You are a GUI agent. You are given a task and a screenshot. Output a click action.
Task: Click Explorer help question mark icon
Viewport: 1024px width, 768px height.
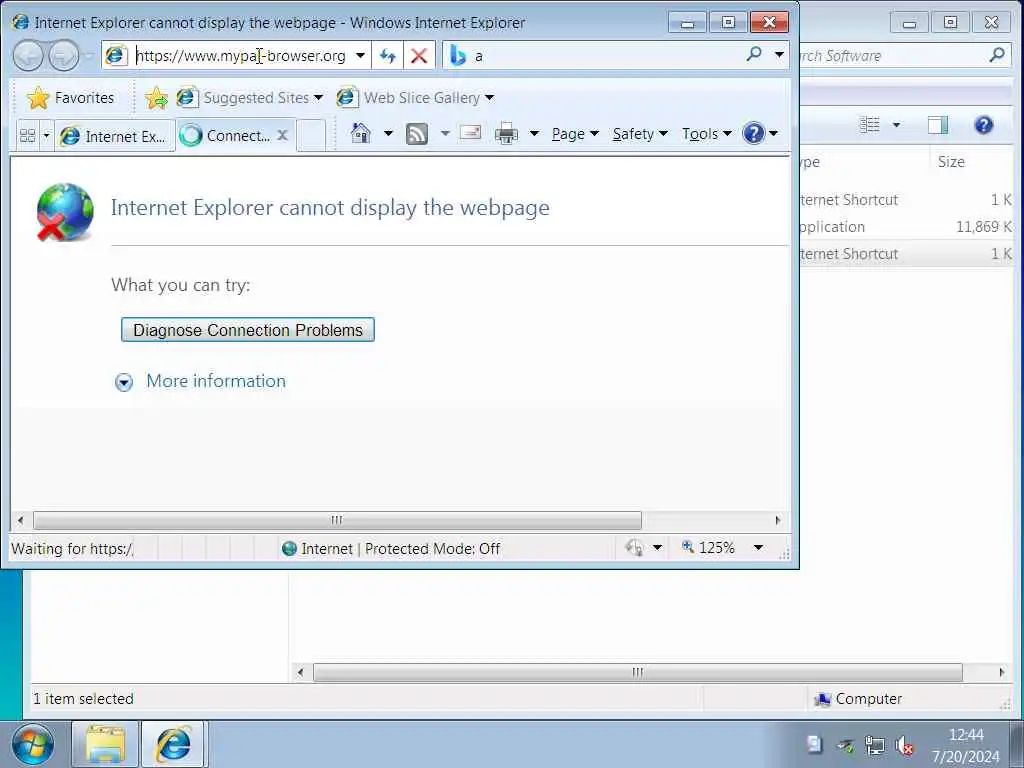[x=984, y=125]
